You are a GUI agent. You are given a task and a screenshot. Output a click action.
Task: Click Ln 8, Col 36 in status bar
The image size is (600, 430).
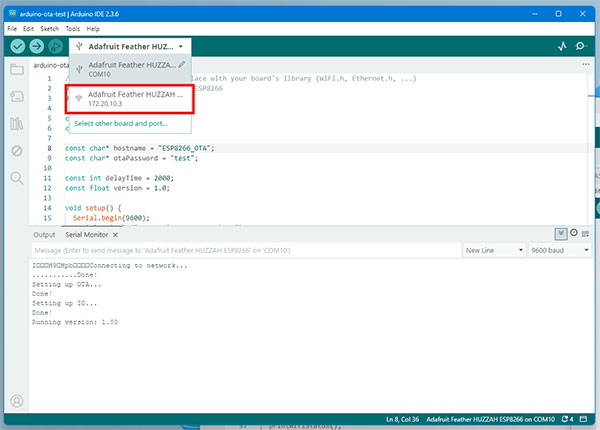[x=402, y=419]
